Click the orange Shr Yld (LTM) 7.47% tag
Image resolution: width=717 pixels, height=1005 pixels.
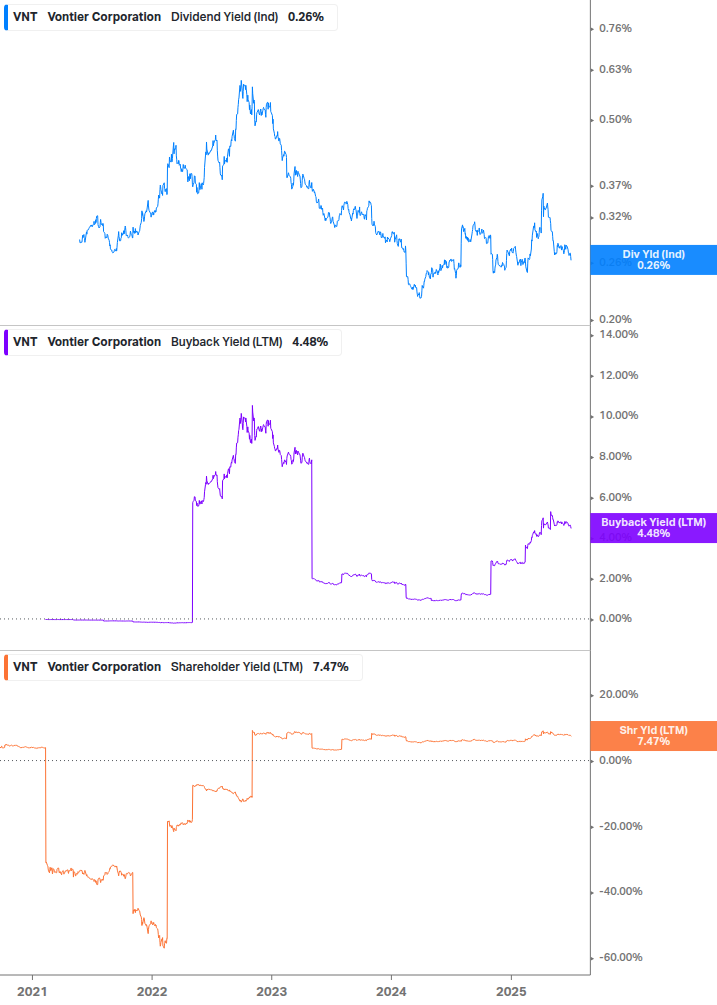pyautogui.click(x=654, y=736)
